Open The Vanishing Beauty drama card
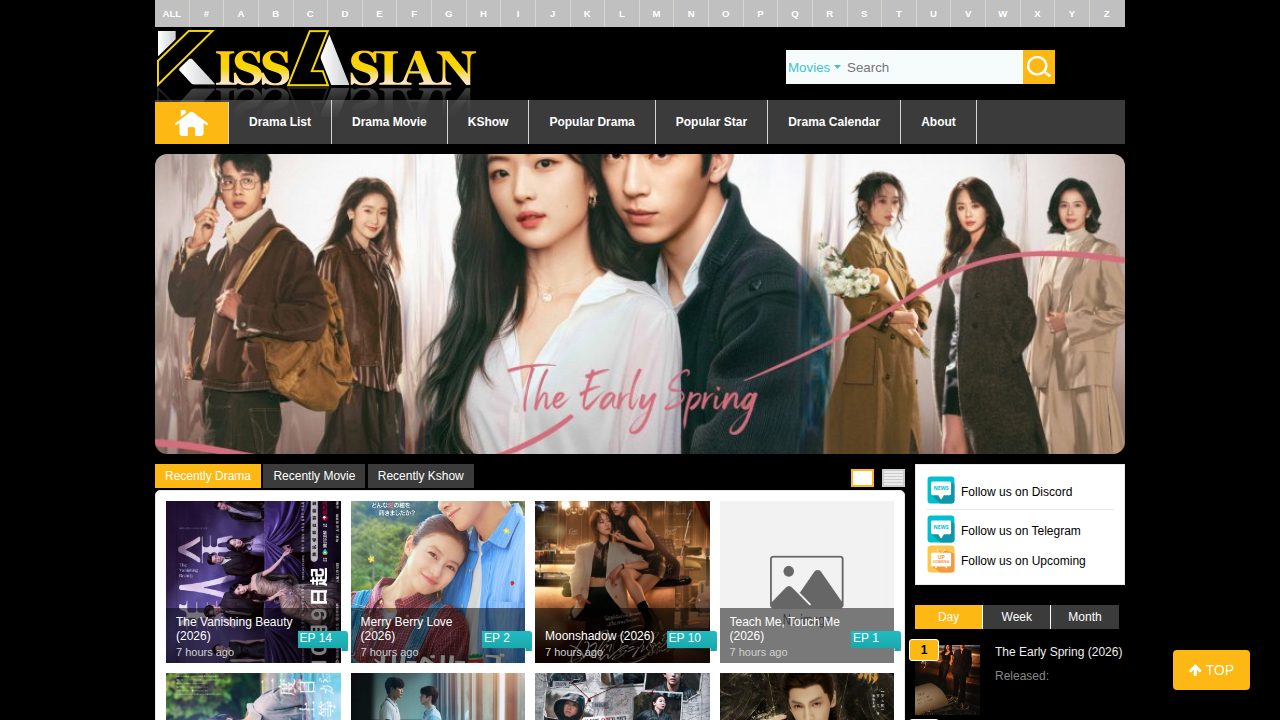 [x=253, y=582]
